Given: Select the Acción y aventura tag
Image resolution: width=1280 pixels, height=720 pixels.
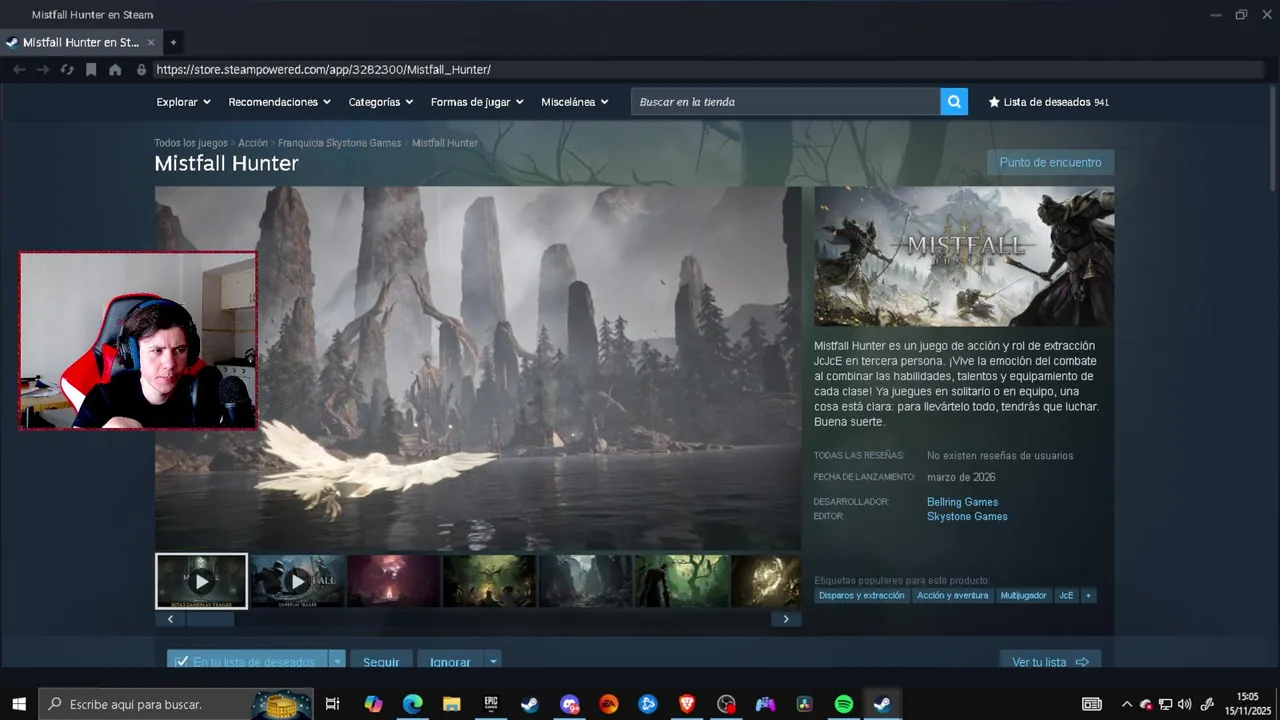Looking at the screenshot, I should coord(952,595).
